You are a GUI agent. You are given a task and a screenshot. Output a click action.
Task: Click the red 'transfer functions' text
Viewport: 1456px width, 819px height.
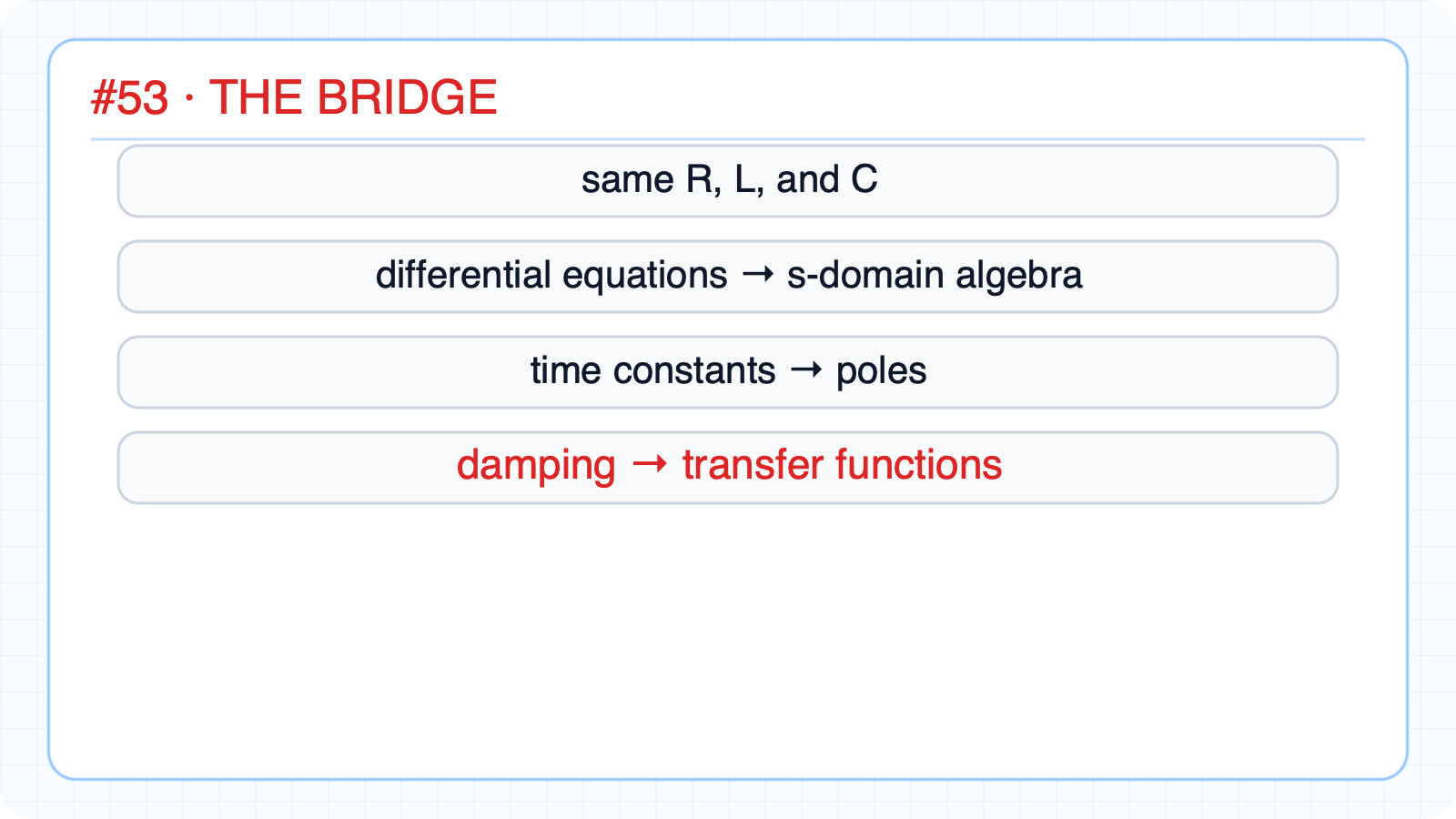coord(843,465)
